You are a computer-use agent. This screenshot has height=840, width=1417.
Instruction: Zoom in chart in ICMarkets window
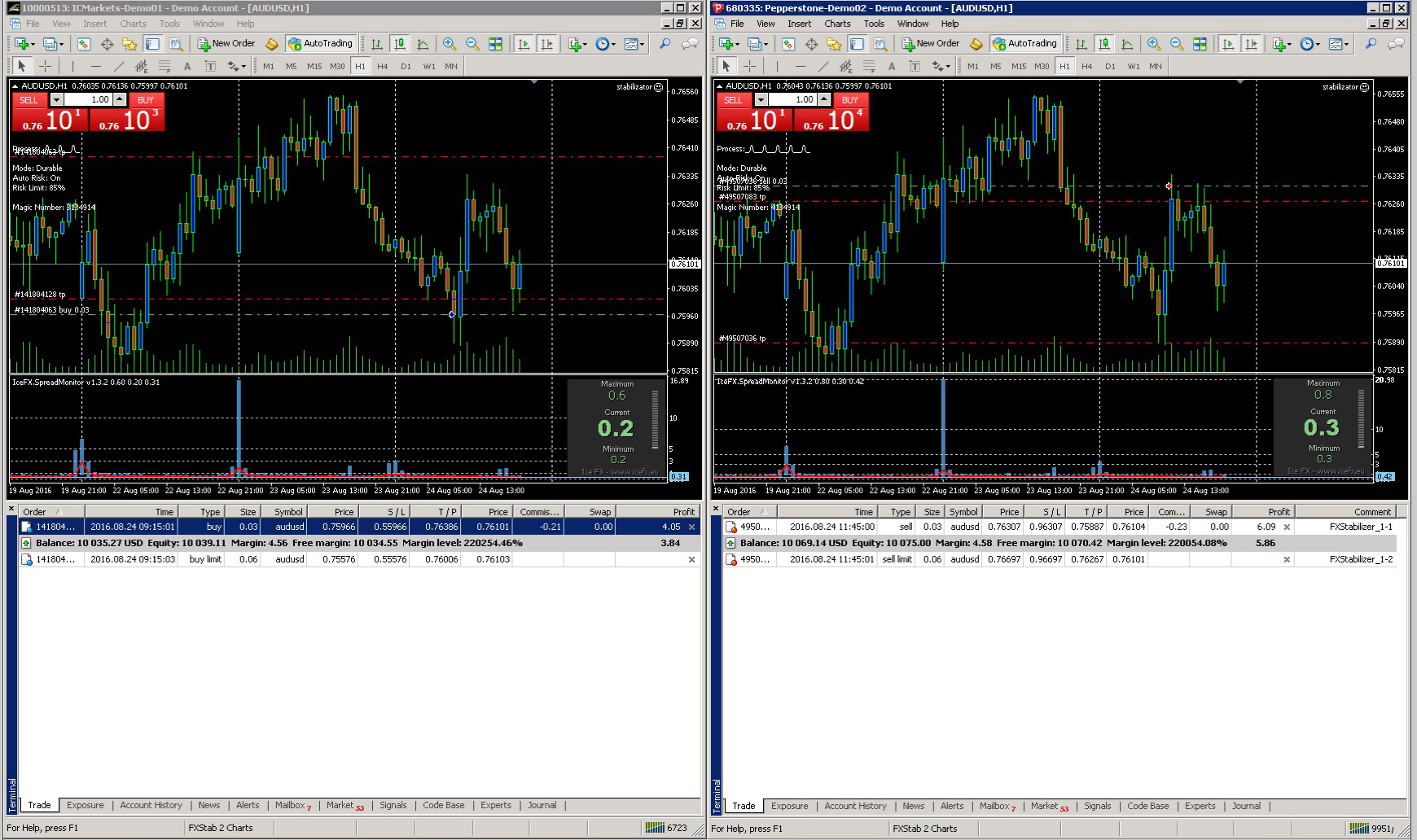pos(449,44)
